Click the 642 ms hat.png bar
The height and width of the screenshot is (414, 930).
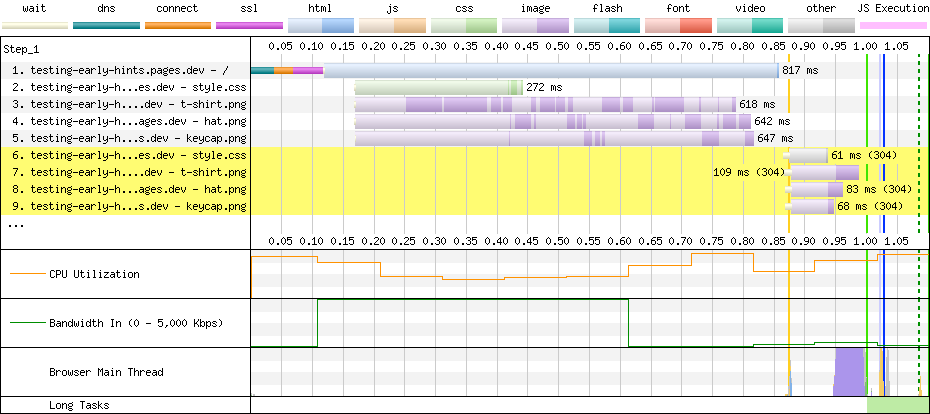point(552,121)
